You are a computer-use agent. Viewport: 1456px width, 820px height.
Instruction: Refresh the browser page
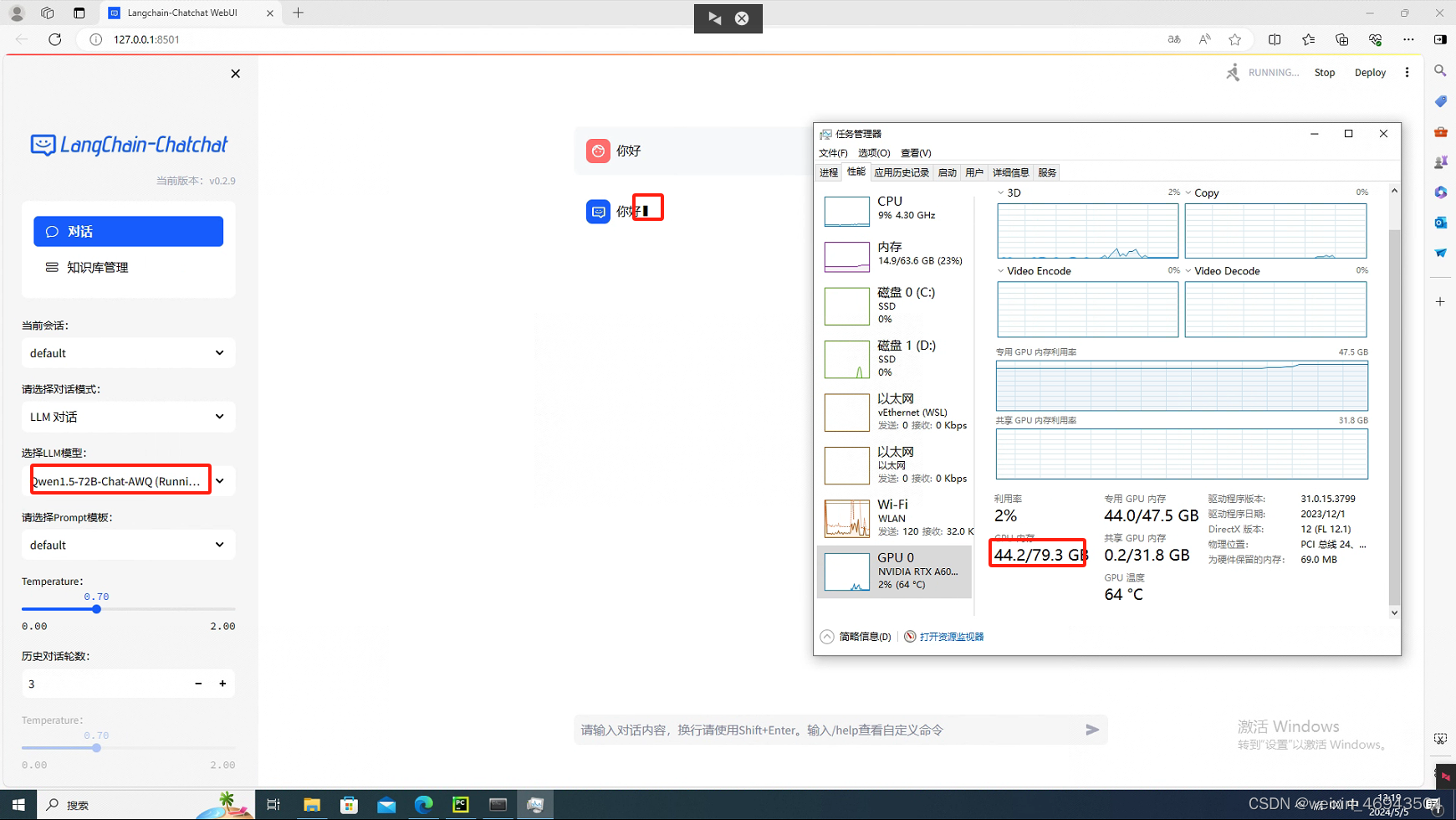[x=55, y=39]
